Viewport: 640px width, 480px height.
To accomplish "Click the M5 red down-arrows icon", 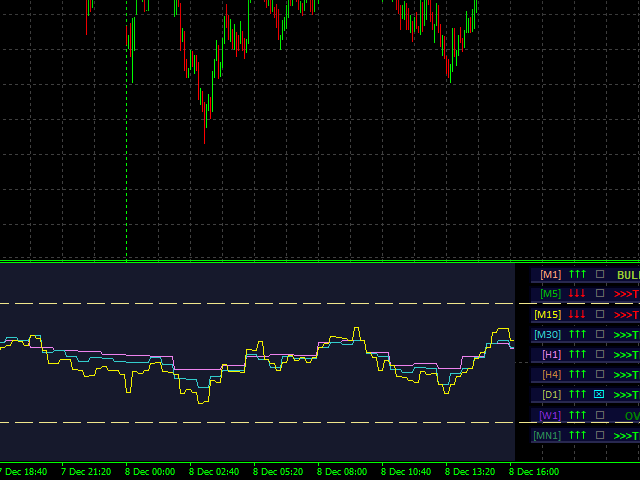I will pos(577,294).
